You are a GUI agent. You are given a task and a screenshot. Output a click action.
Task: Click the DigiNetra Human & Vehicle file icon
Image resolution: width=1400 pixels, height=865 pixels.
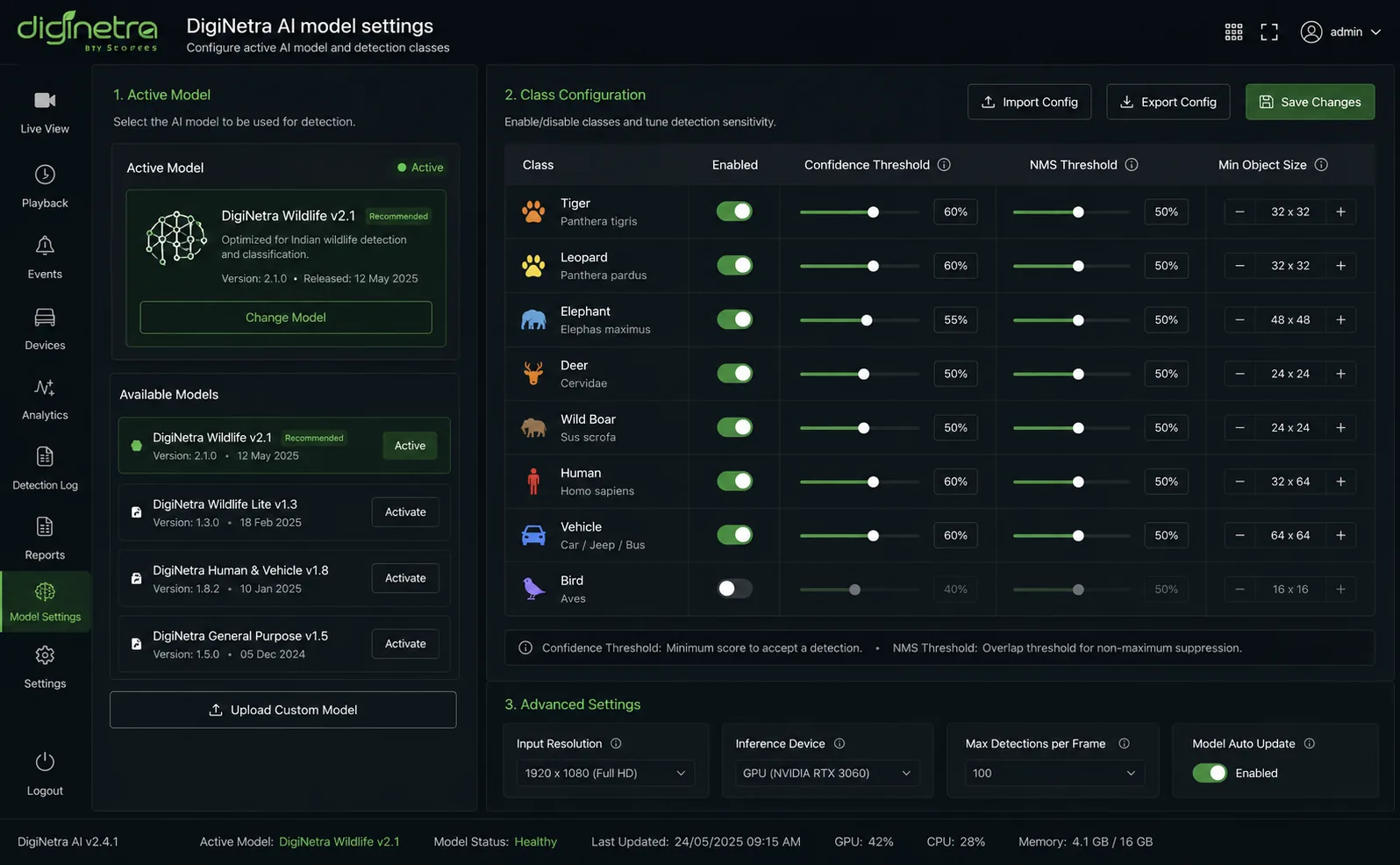[136, 578]
